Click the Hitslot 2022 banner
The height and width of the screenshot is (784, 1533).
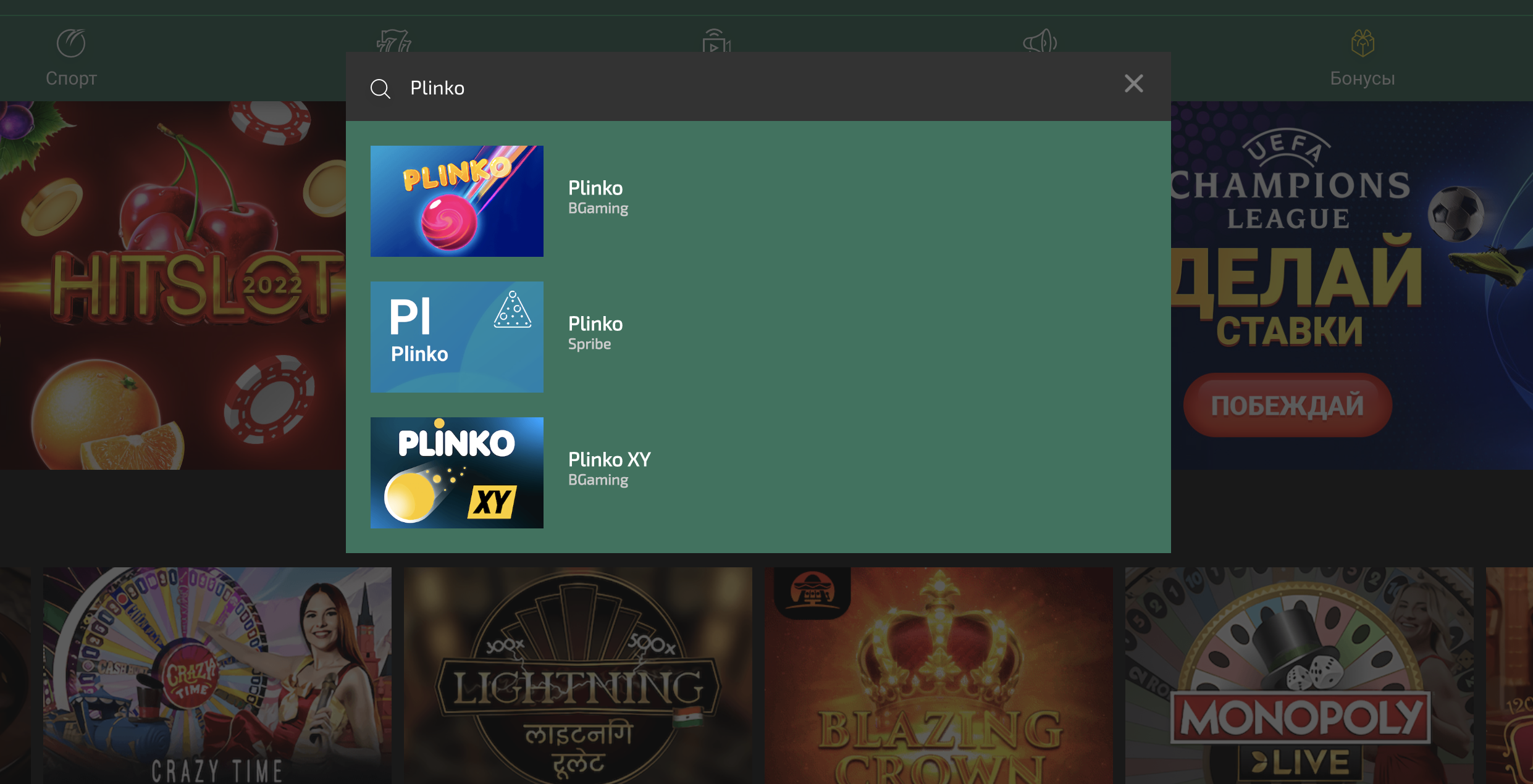pyautogui.click(x=173, y=285)
